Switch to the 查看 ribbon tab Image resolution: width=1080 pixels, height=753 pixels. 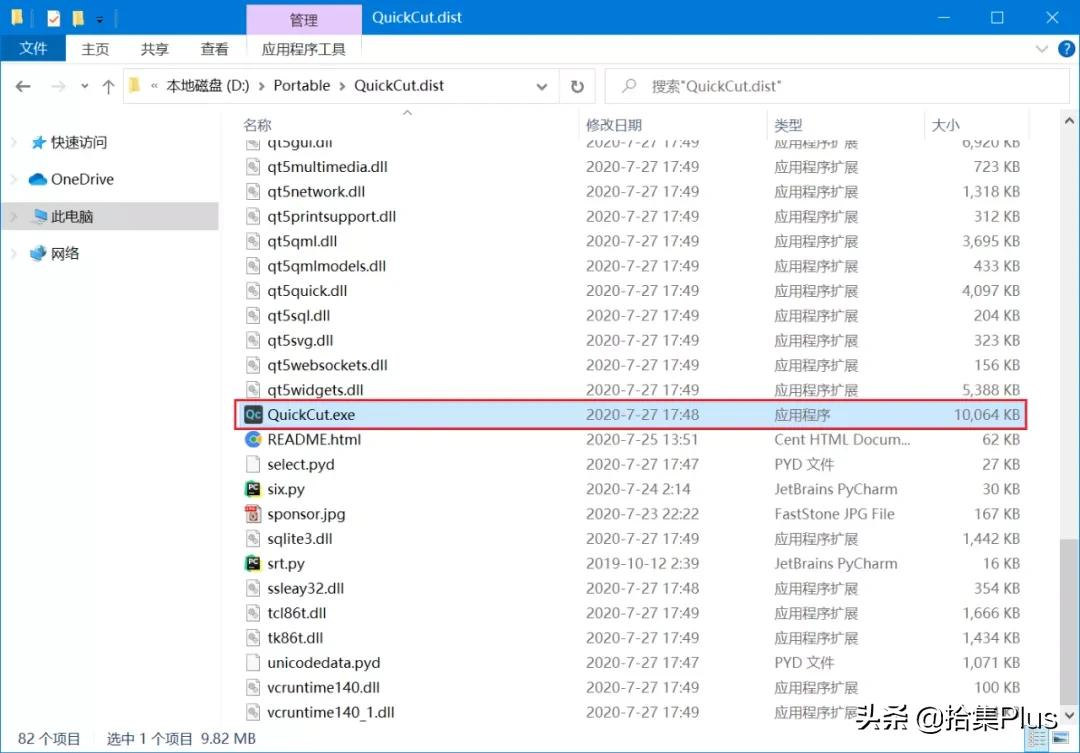pos(214,49)
